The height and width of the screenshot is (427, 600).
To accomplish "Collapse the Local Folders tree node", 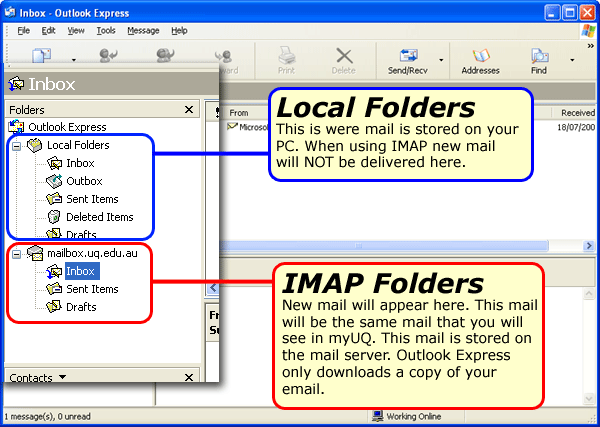I will coord(17,145).
